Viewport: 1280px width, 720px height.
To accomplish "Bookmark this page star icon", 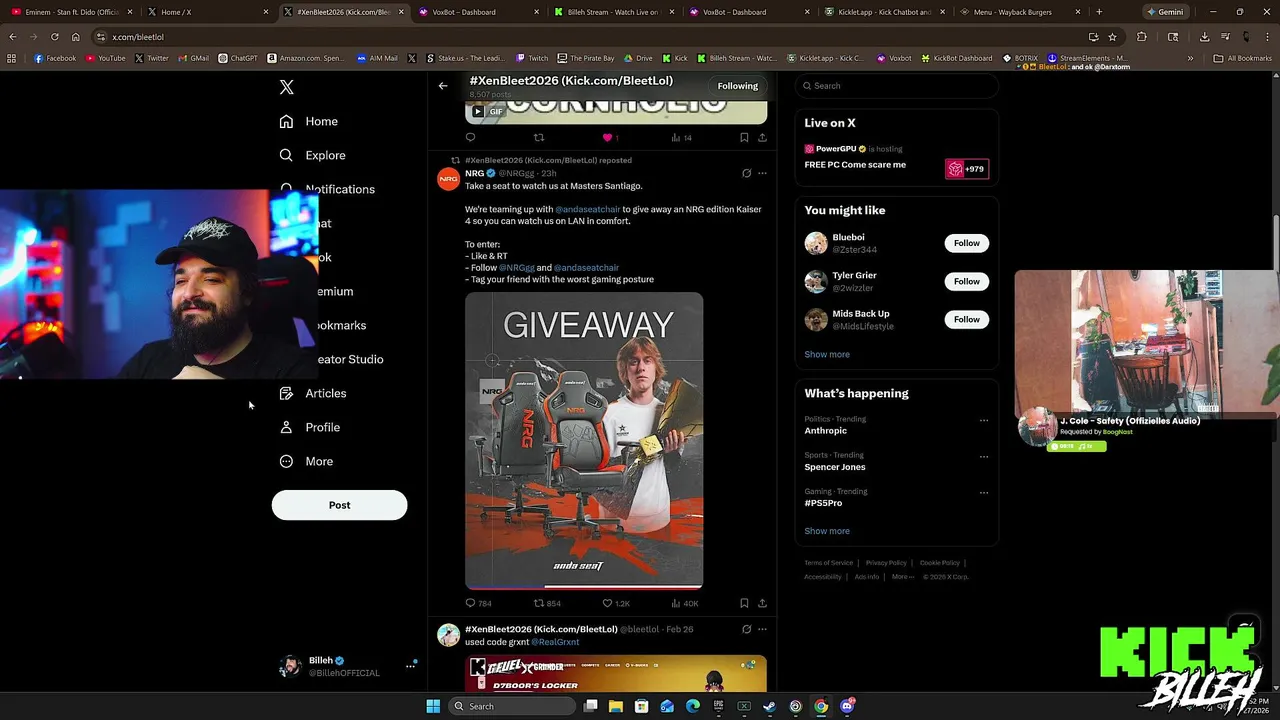I will tap(1112, 37).
